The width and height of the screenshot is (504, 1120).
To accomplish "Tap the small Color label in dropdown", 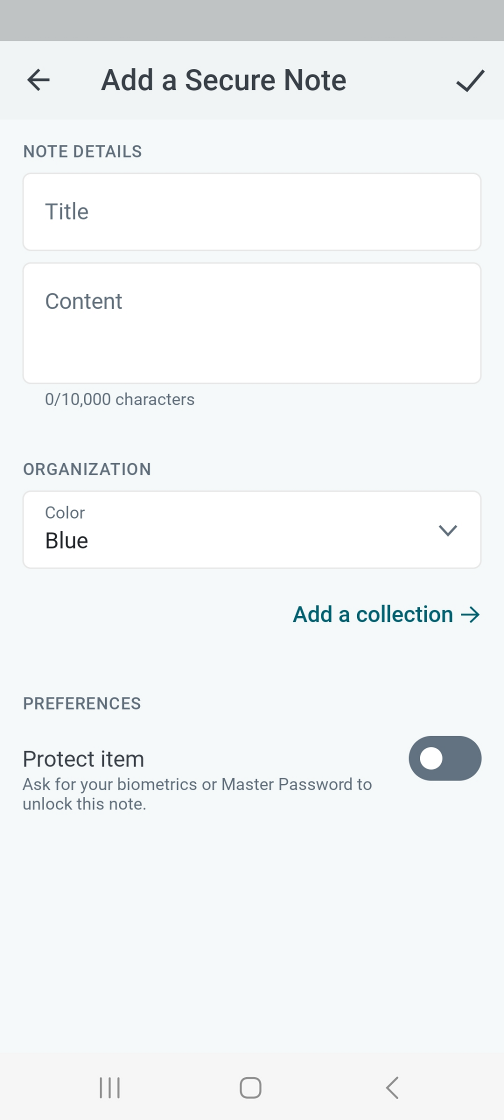I will coord(65,513).
